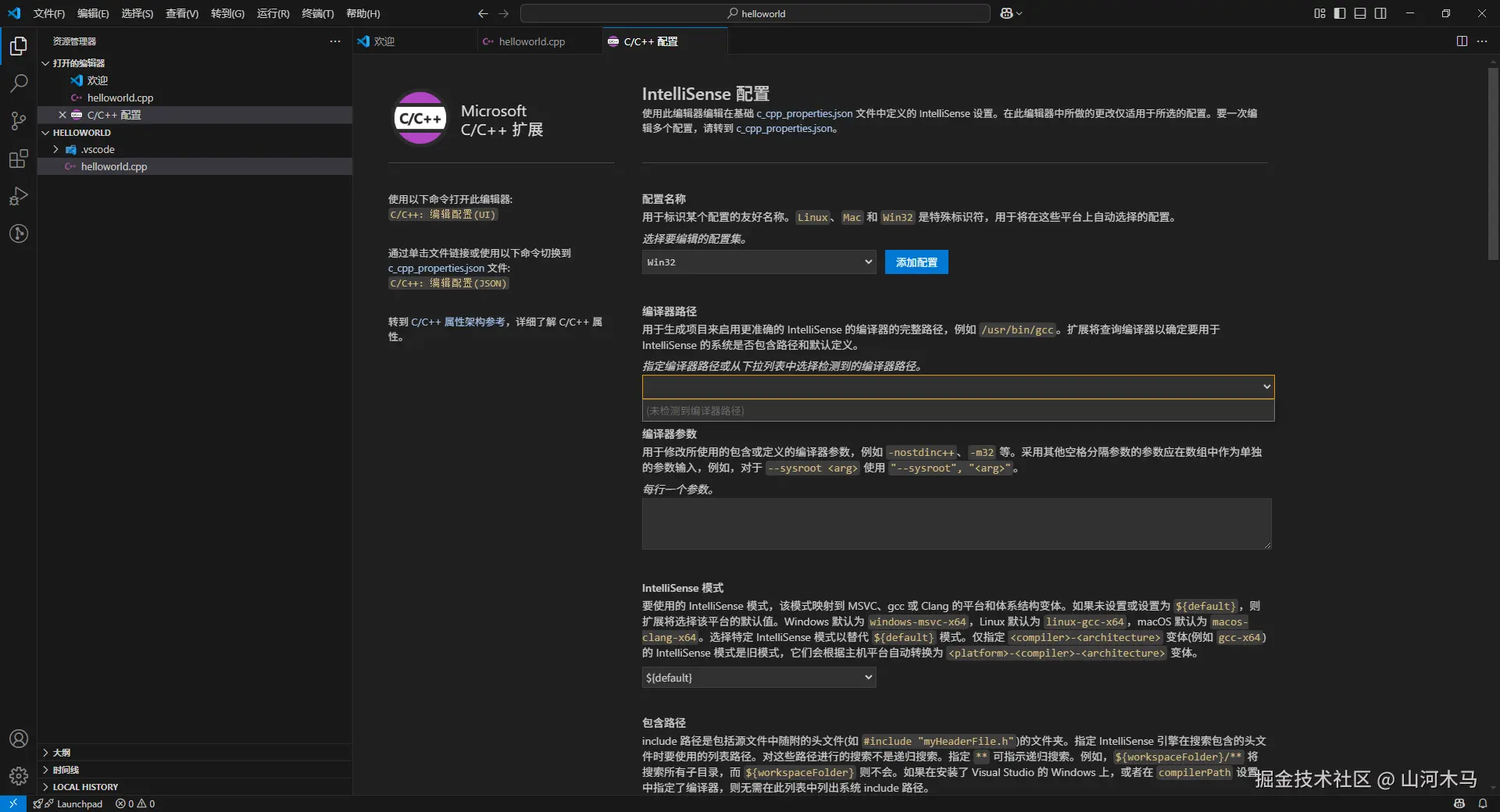The height and width of the screenshot is (812, 1500).
Task: Open the 文件(F) menu
Action: (x=49, y=13)
